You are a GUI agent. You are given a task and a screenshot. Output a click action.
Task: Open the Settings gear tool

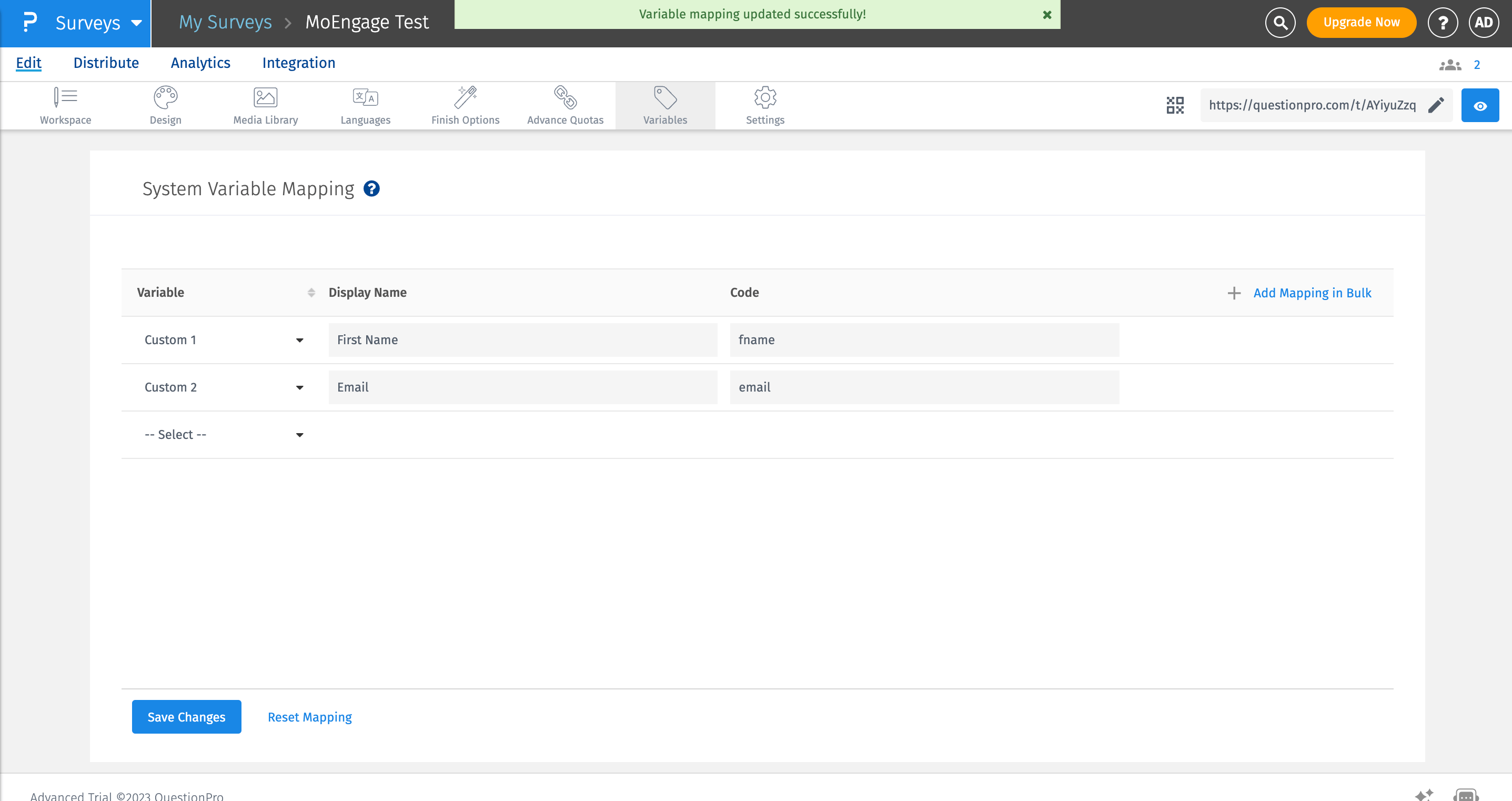(765, 106)
